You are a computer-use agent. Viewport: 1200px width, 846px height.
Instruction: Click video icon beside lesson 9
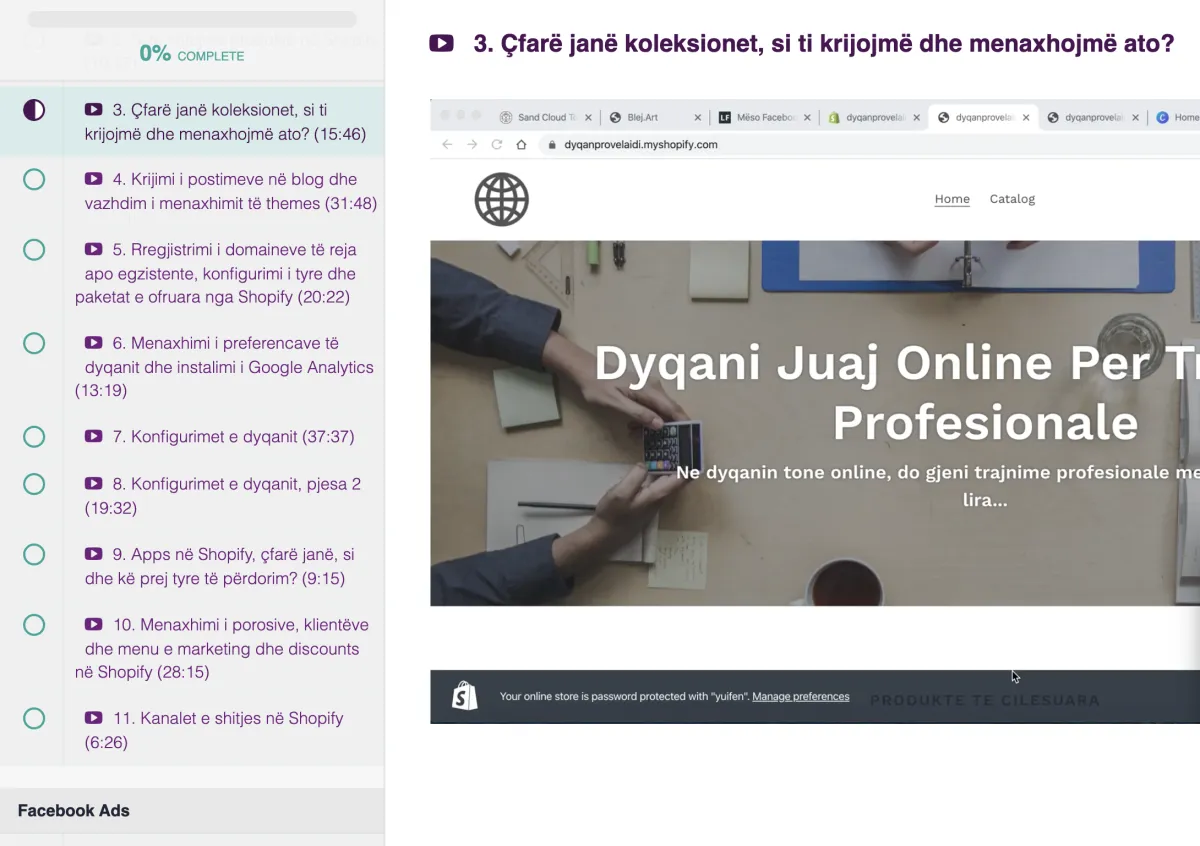93,554
